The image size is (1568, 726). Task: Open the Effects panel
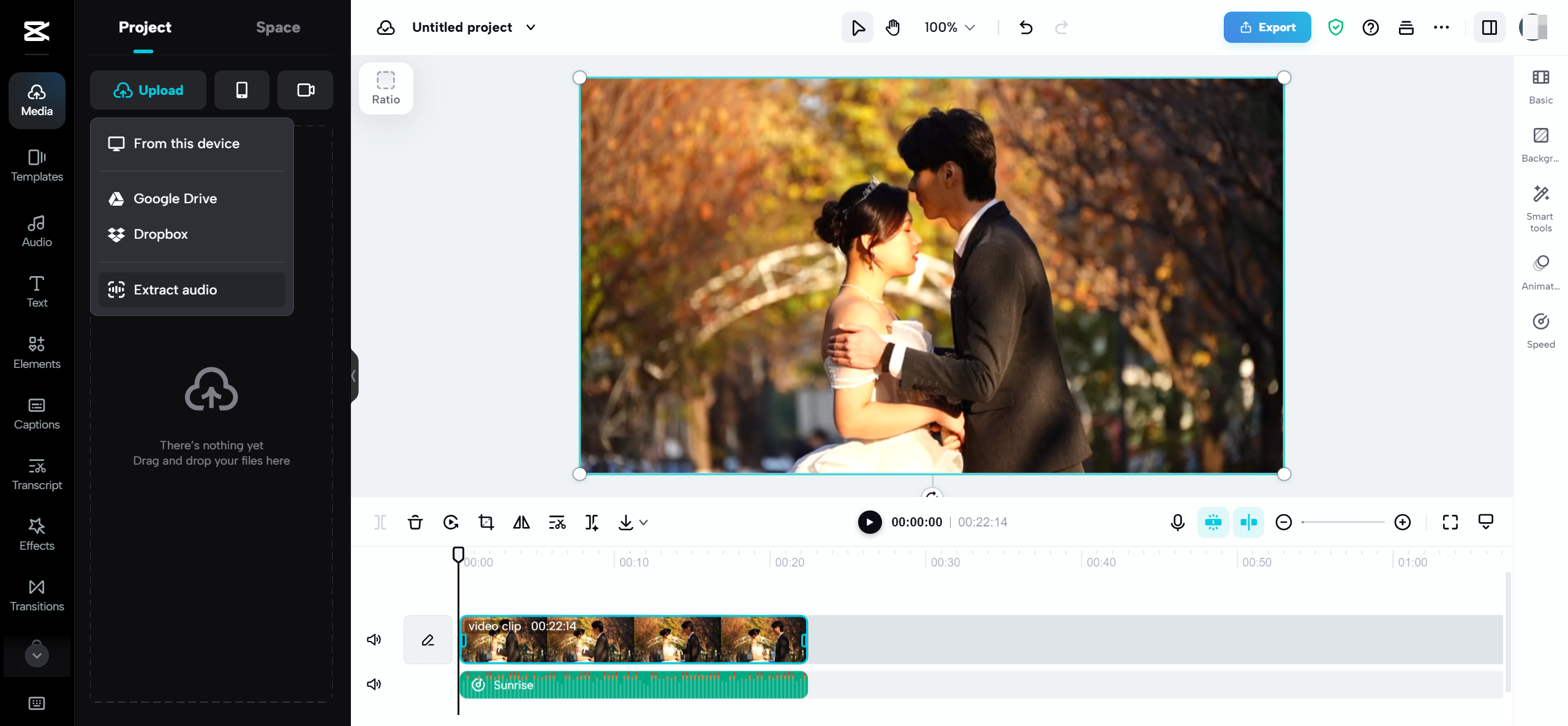click(x=36, y=534)
